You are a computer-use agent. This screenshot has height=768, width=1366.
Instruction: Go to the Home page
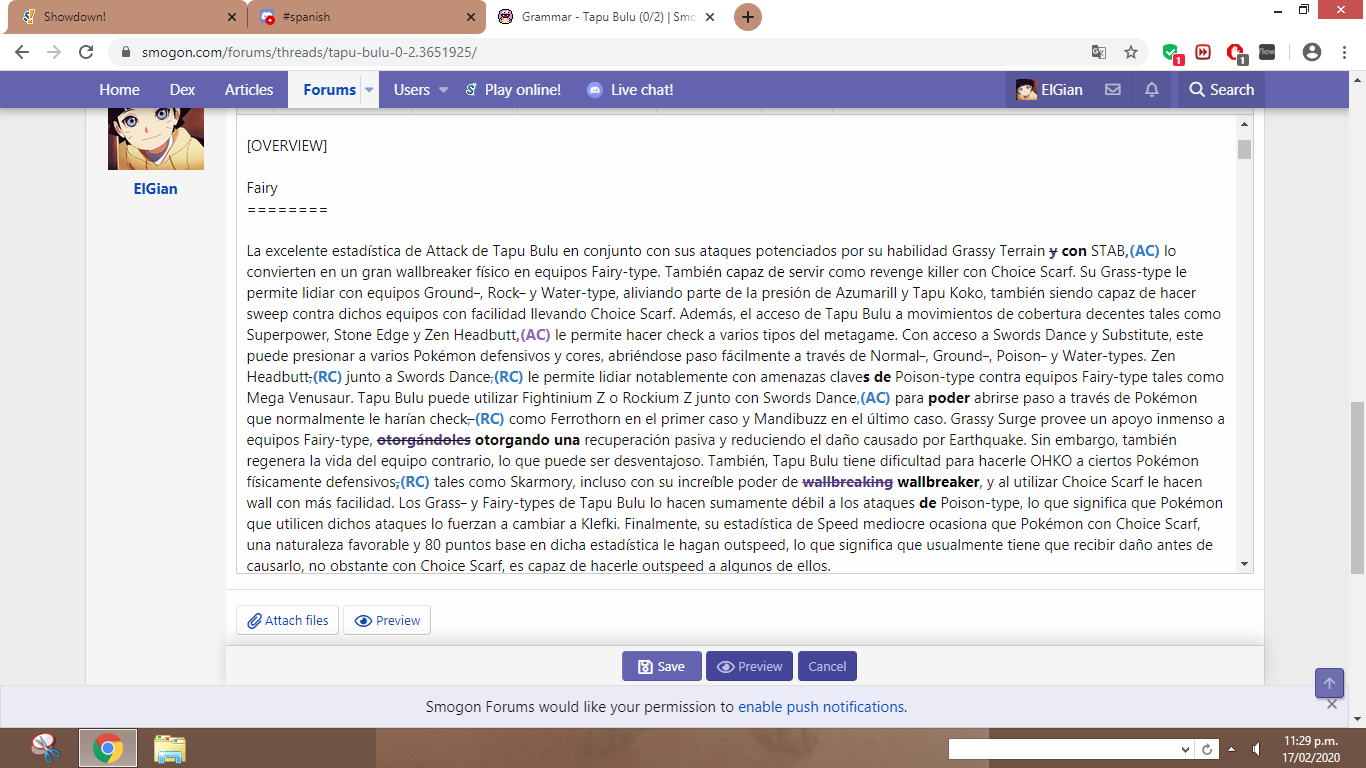119,90
